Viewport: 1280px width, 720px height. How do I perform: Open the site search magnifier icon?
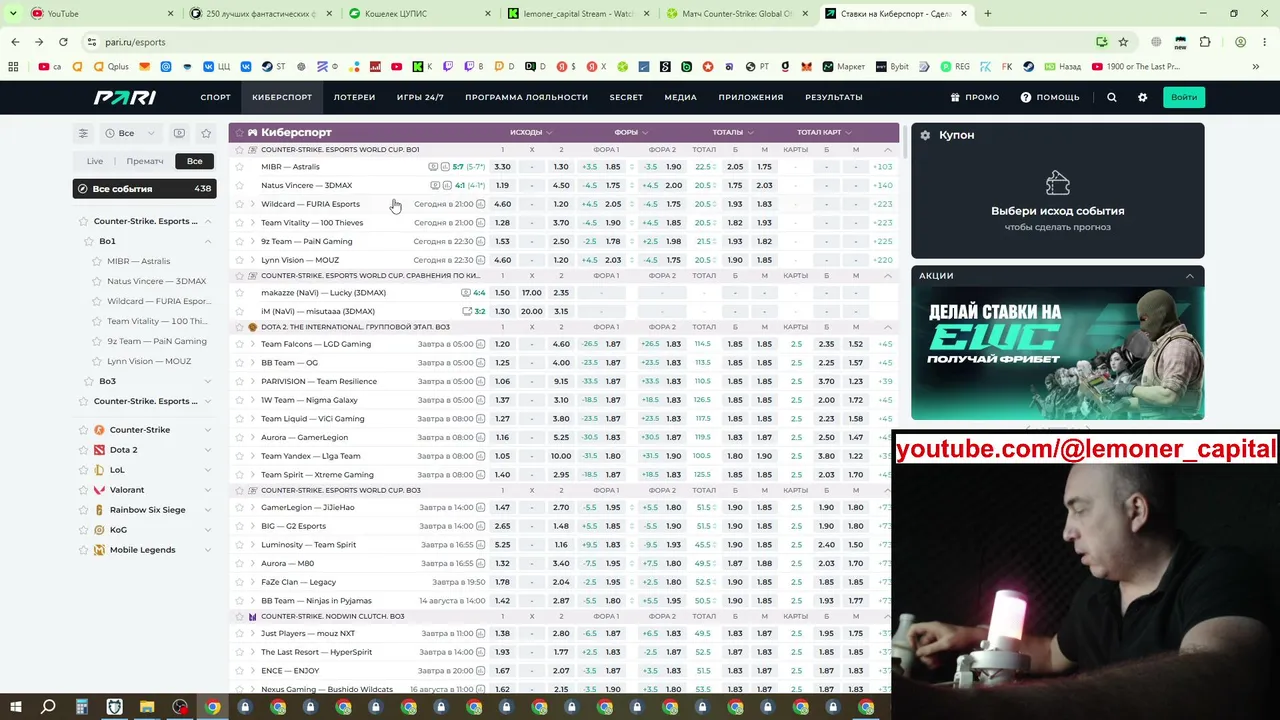tap(1112, 97)
